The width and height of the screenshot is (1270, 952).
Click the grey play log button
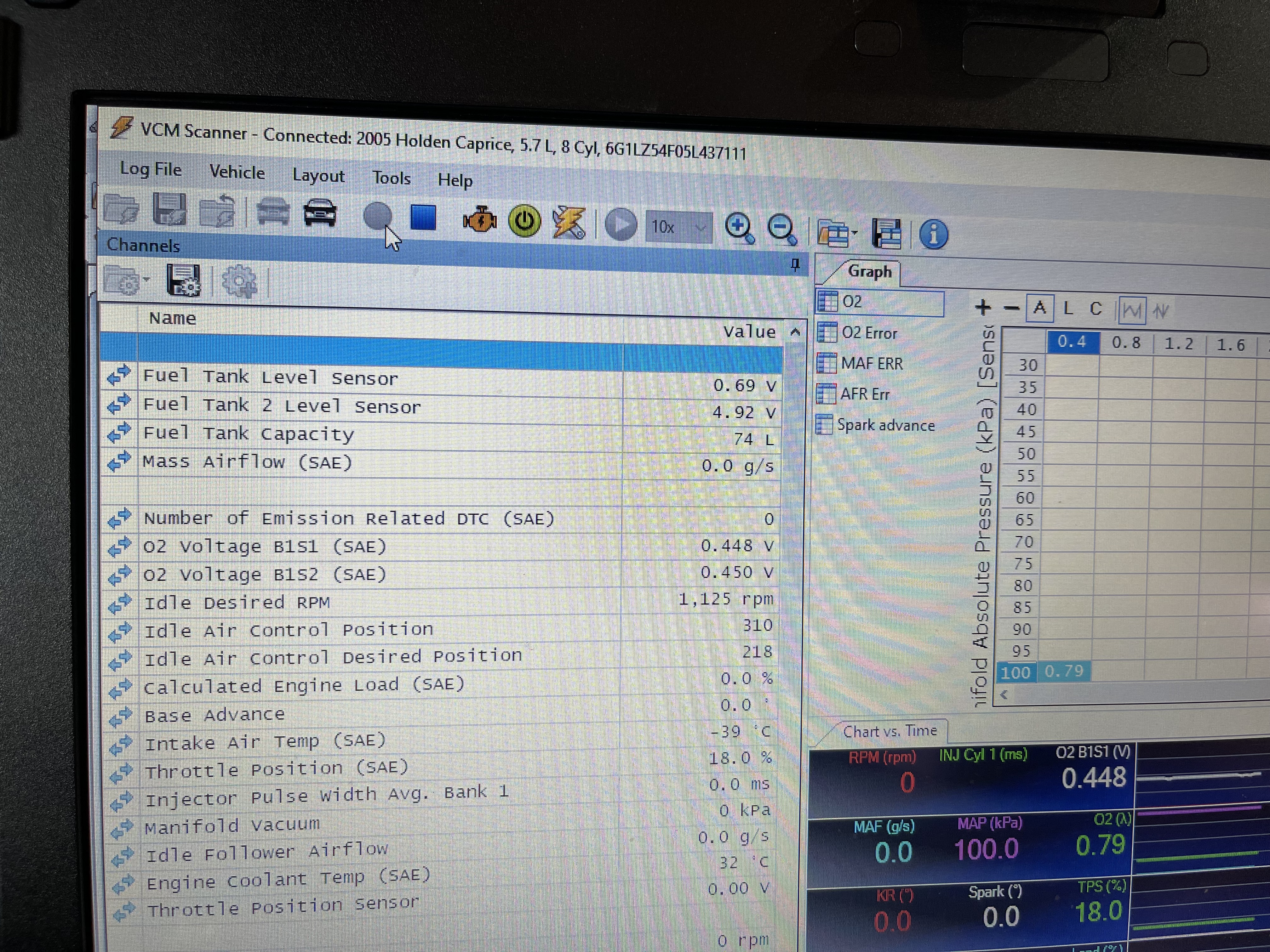pos(621,224)
